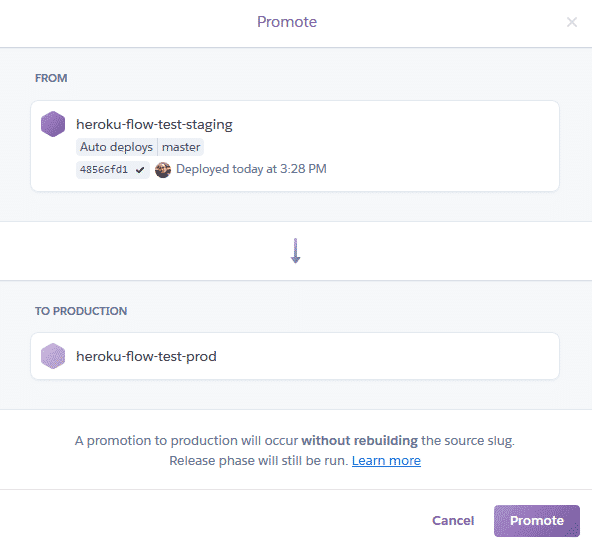Confirm with the purple Promote button
This screenshot has width=592, height=549.
pyautogui.click(x=536, y=521)
